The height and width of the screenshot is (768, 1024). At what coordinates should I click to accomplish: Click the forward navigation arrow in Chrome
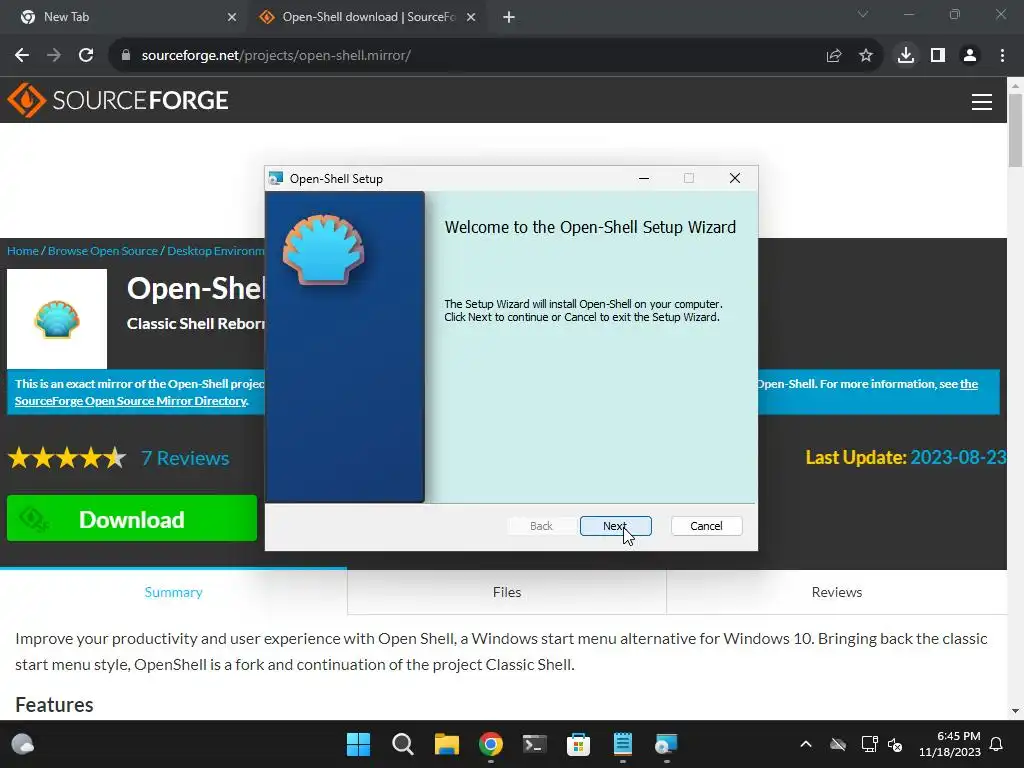pyautogui.click(x=54, y=56)
